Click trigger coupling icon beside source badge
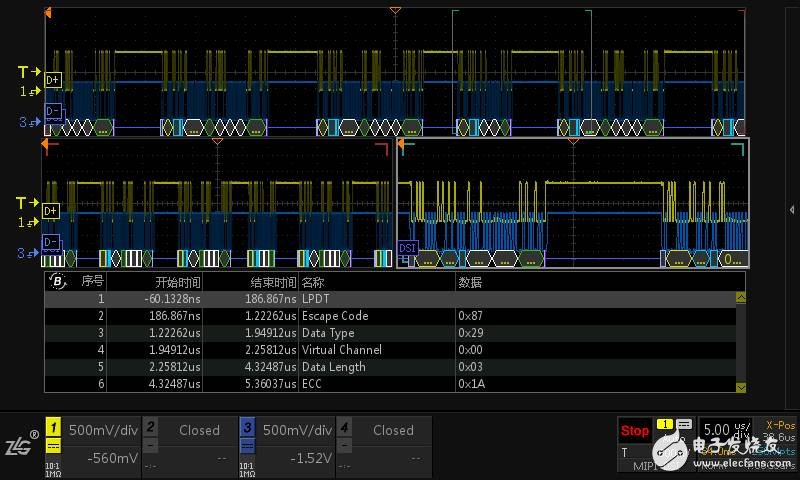This screenshot has height=480, width=800. [684, 424]
